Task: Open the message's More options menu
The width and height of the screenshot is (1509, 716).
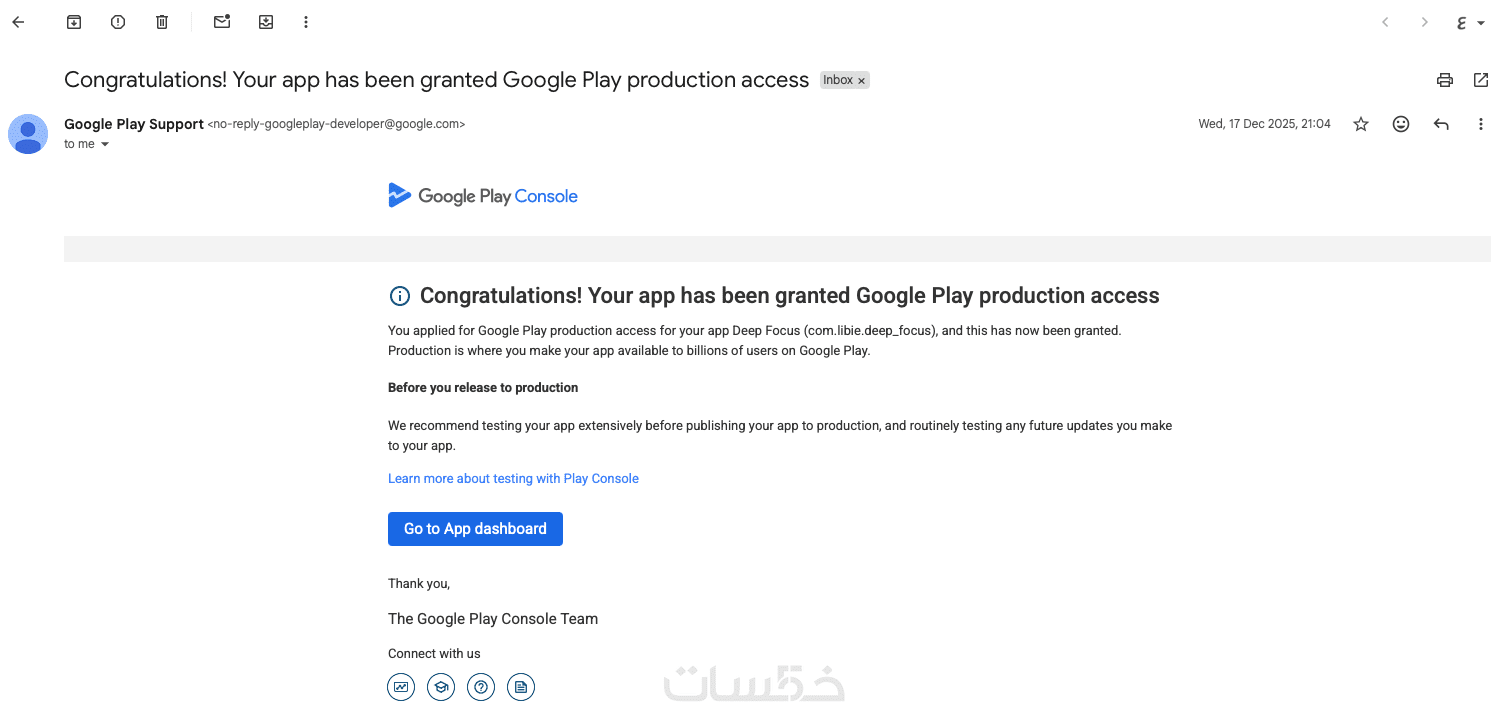Action: 1481,124
